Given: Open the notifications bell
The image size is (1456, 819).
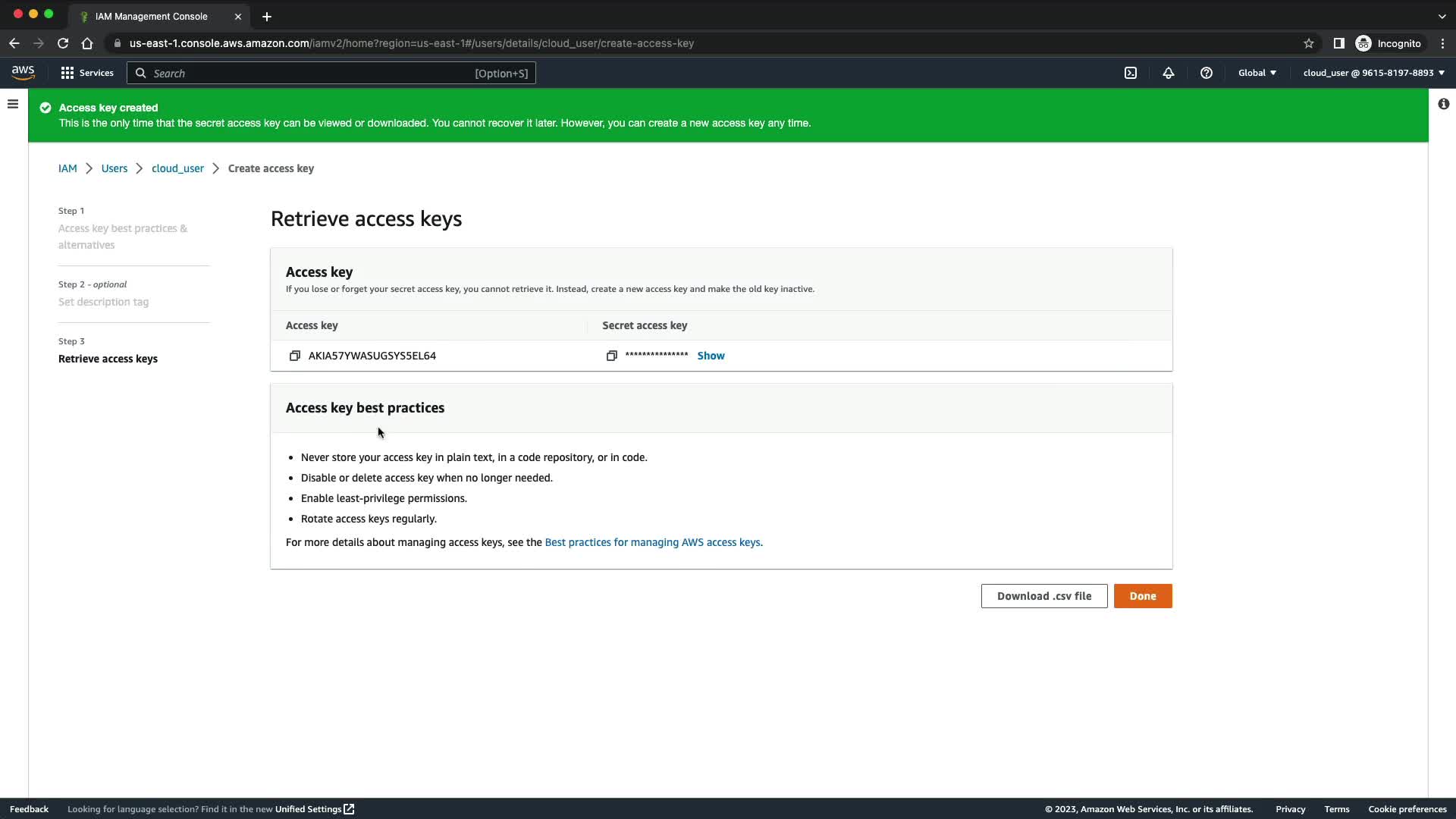Looking at the screenshot, I should click(1168, 73).
